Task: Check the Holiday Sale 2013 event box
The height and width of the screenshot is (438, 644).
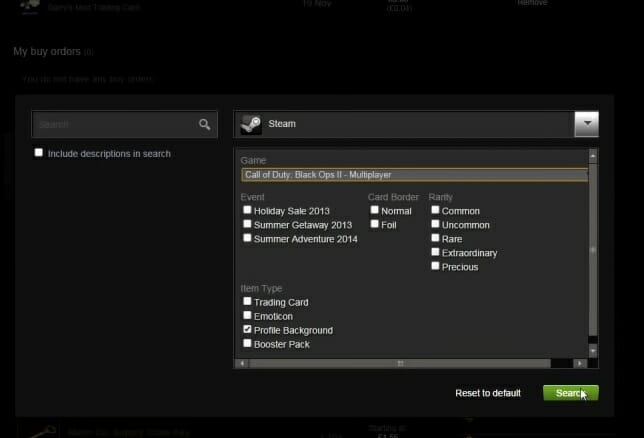Action: 247,210
